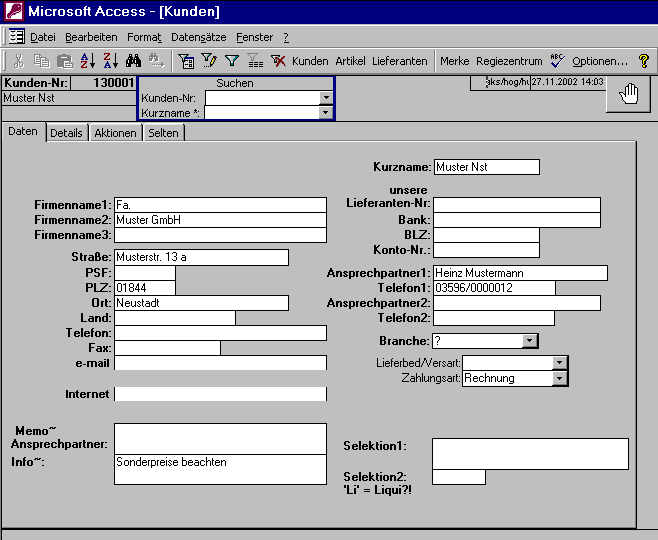Expand the Kunden-Nr search dropdown

pos(325,98)
